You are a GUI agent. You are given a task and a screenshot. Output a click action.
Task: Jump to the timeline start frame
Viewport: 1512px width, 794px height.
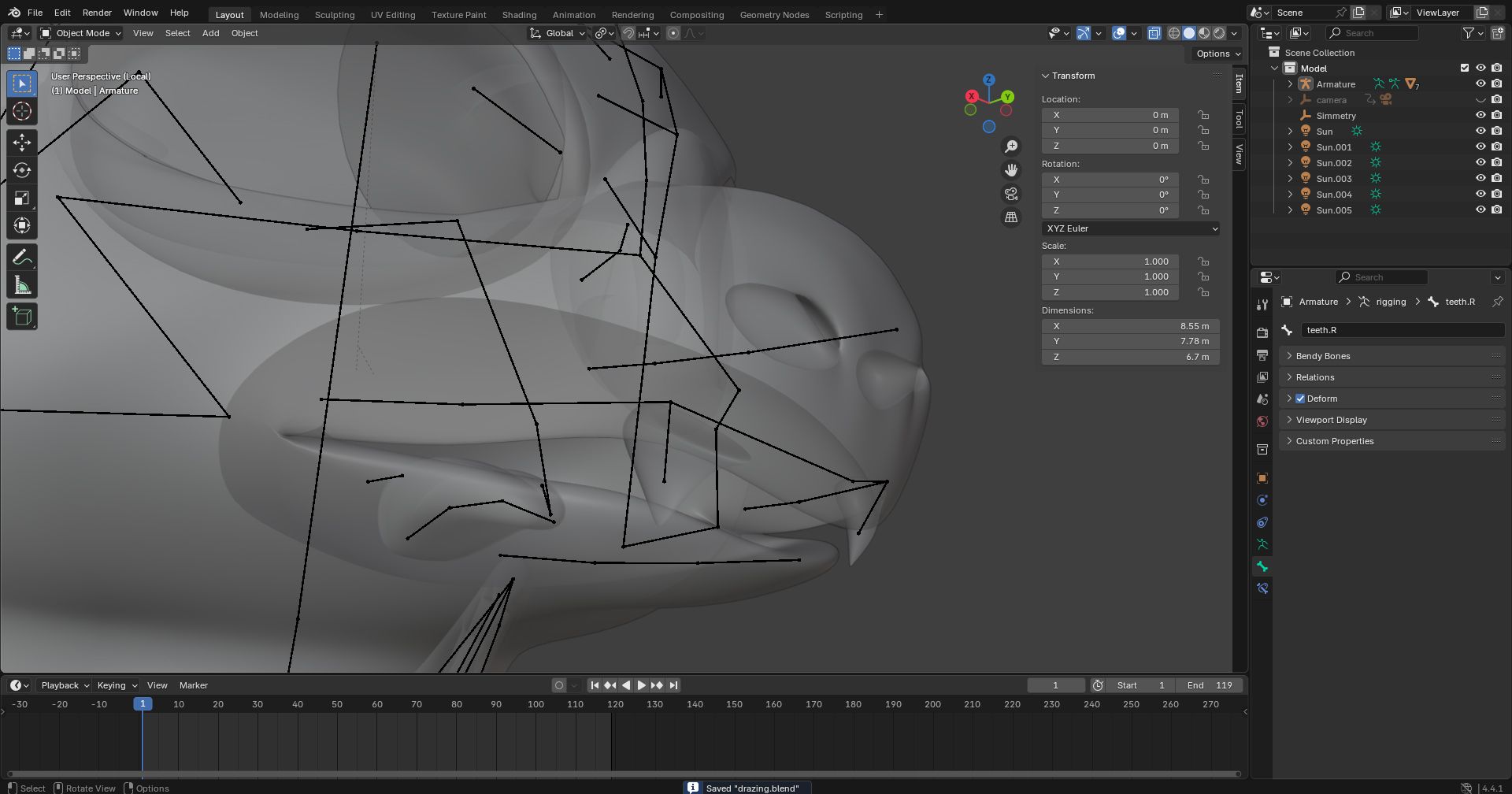click(x=595, y=685)
